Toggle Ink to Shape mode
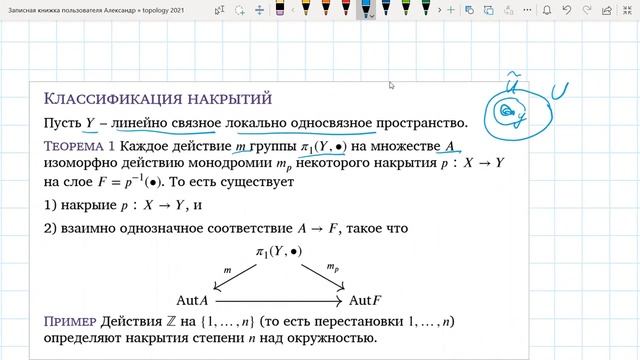Screen dimensions: 640x360 [x=489, y=10]
